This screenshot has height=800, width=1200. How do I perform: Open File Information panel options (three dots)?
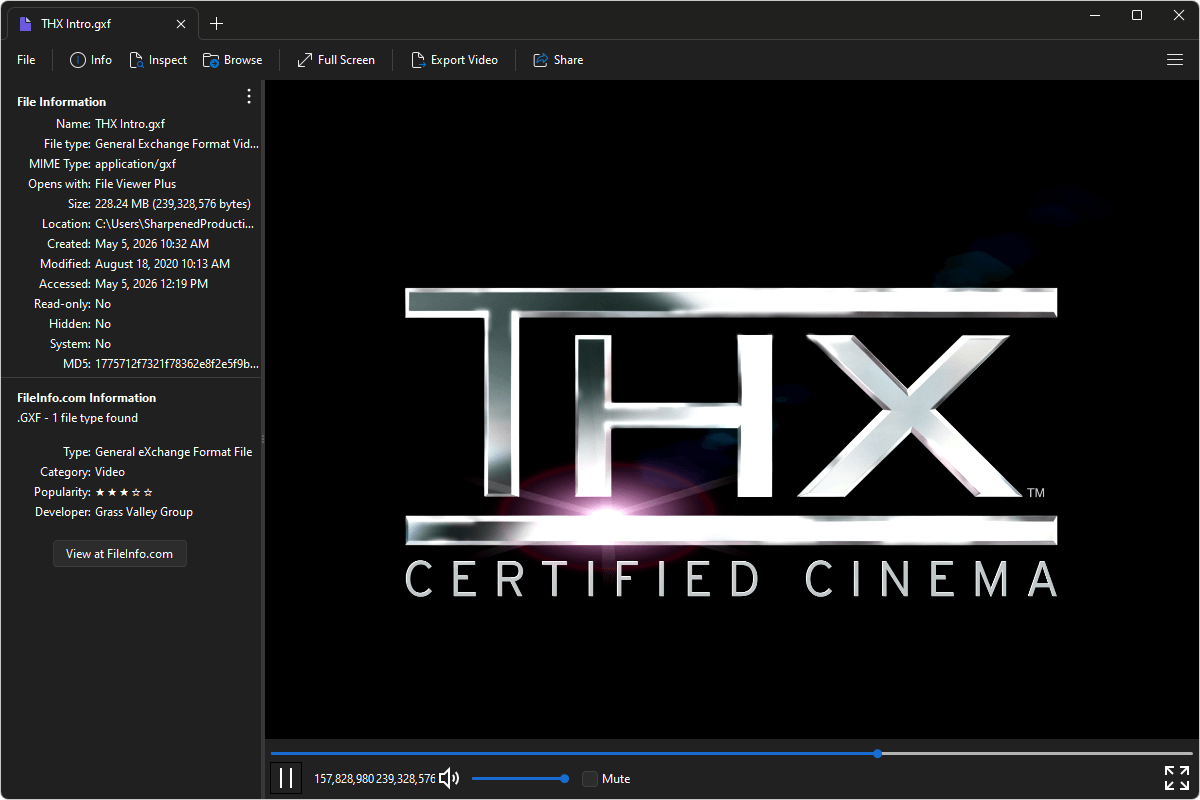click(249, 96)
